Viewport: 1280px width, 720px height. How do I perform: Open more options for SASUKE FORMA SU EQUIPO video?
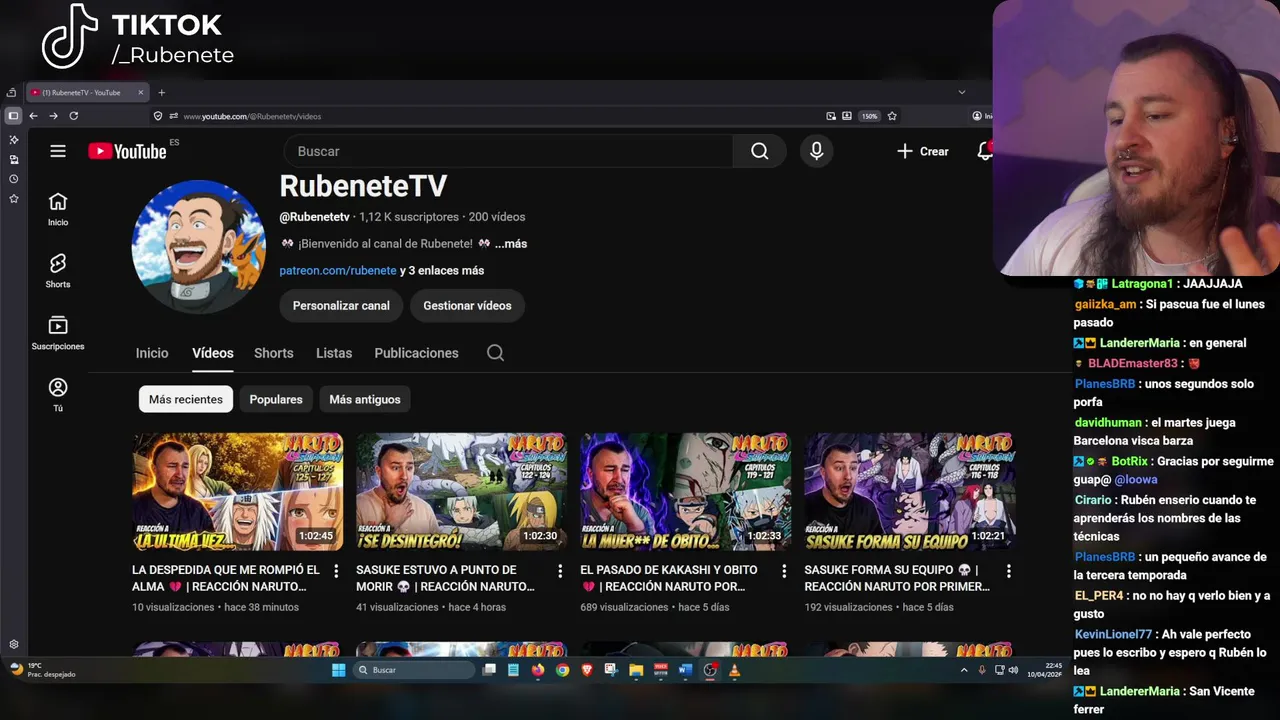(1008, 571)
